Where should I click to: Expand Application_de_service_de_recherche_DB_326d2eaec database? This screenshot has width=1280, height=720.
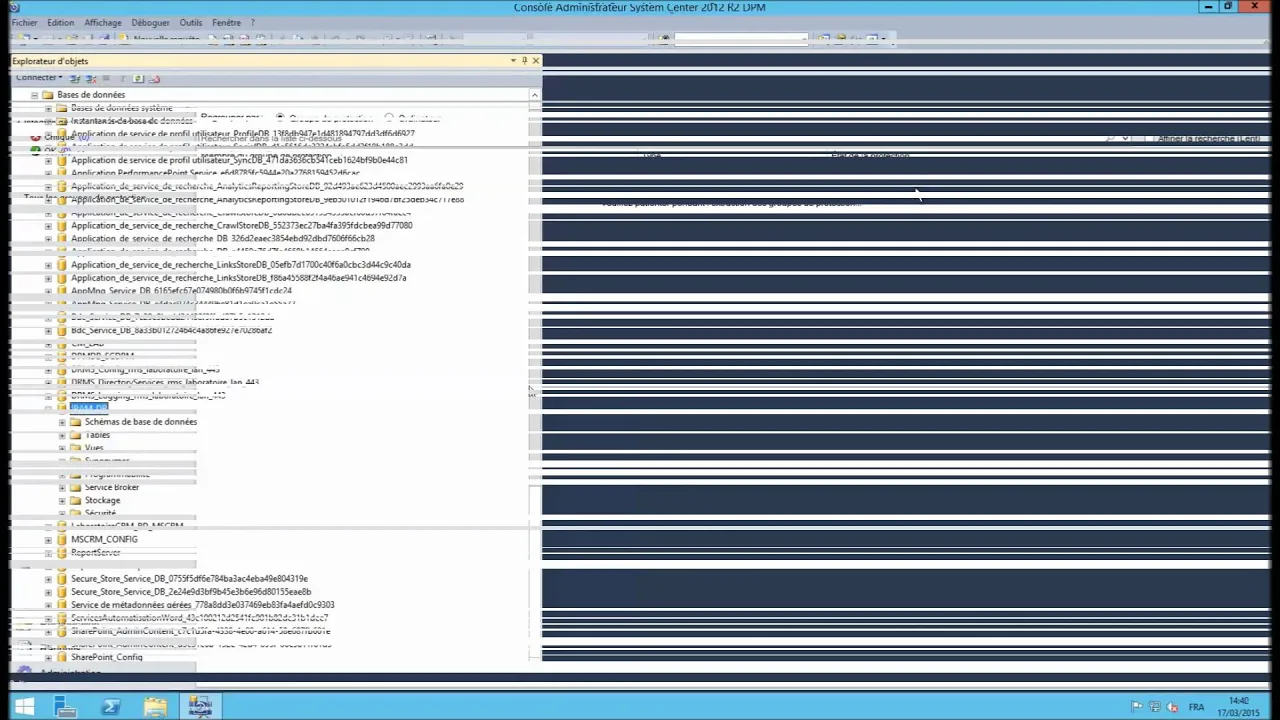click(48, 239)
